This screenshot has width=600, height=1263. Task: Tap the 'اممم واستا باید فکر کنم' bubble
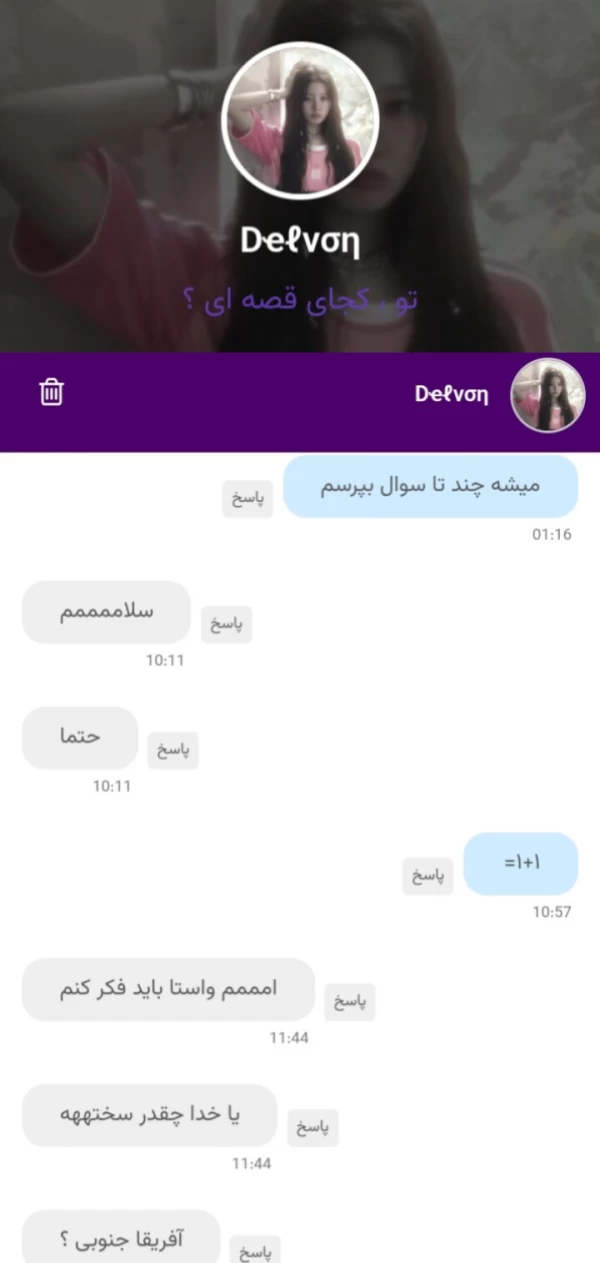point(168,990)
